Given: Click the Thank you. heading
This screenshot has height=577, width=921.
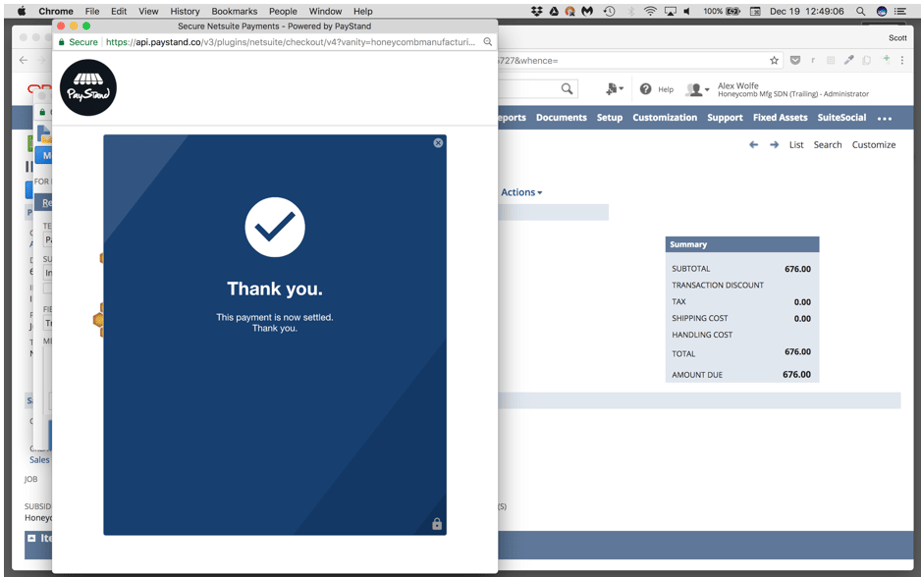Looking at the screenshot, I should [x=275, y=288].
